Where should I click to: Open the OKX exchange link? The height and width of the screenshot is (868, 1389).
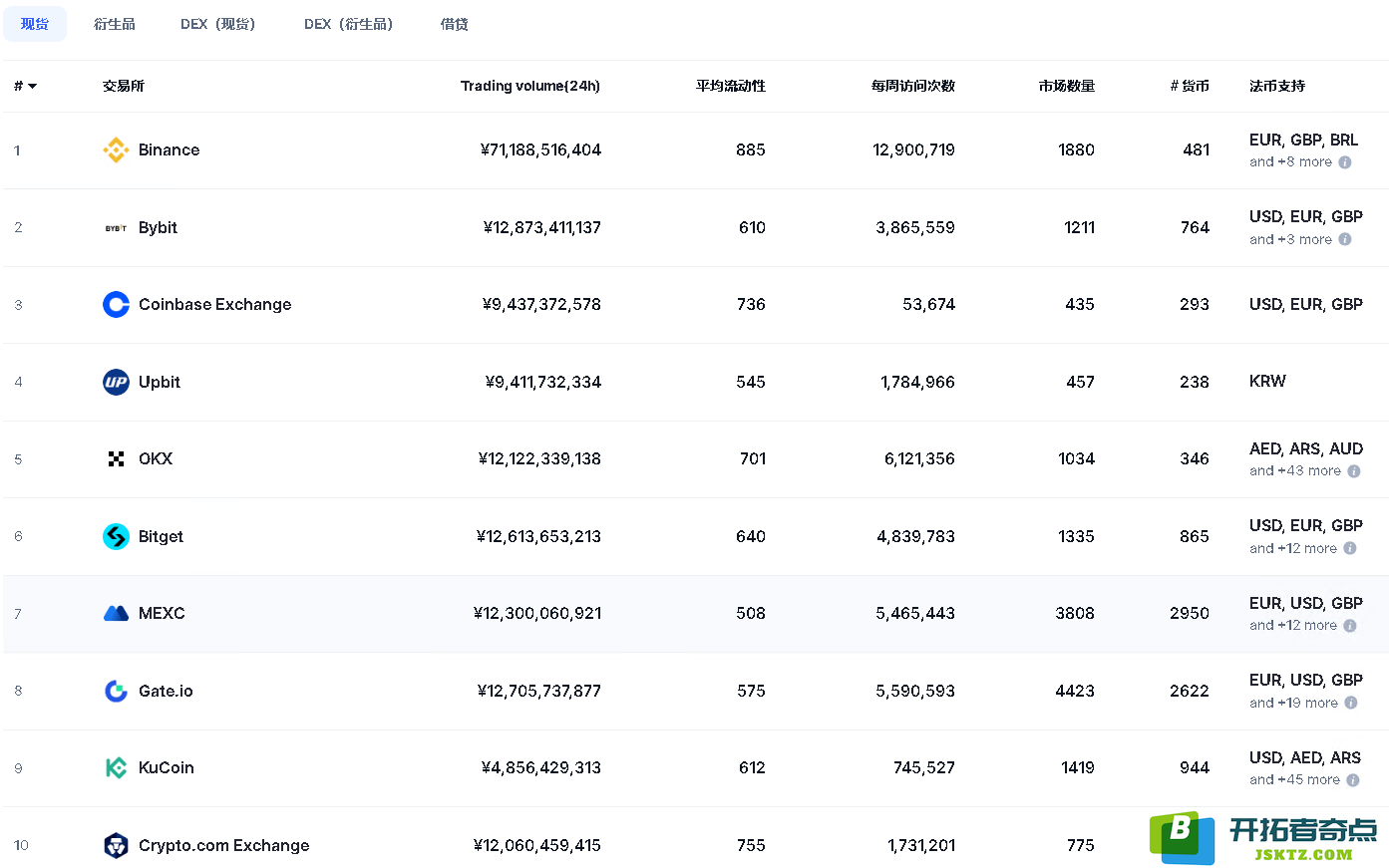point(156,458)
